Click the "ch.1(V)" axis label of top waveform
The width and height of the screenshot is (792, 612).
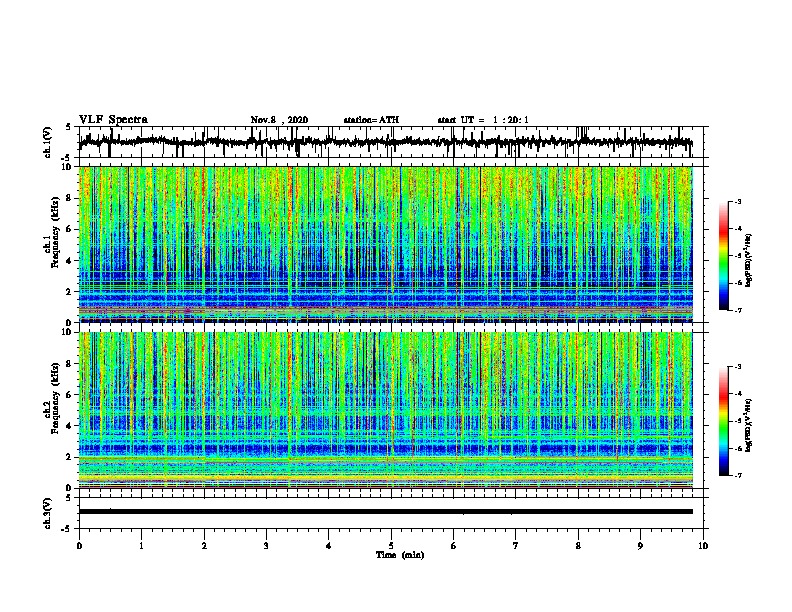pyautogui.click(x=47, y=142)
